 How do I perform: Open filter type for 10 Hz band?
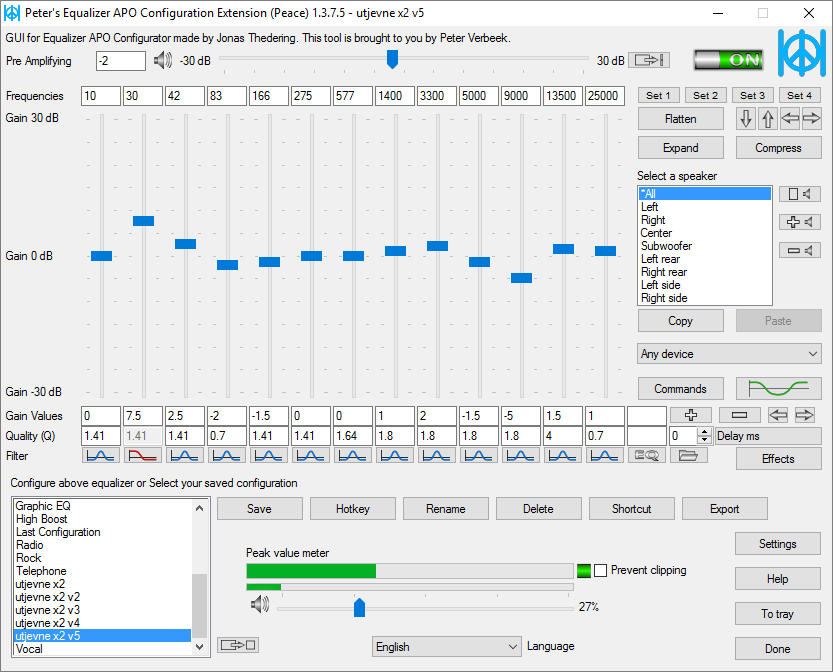tap(101, 455)
